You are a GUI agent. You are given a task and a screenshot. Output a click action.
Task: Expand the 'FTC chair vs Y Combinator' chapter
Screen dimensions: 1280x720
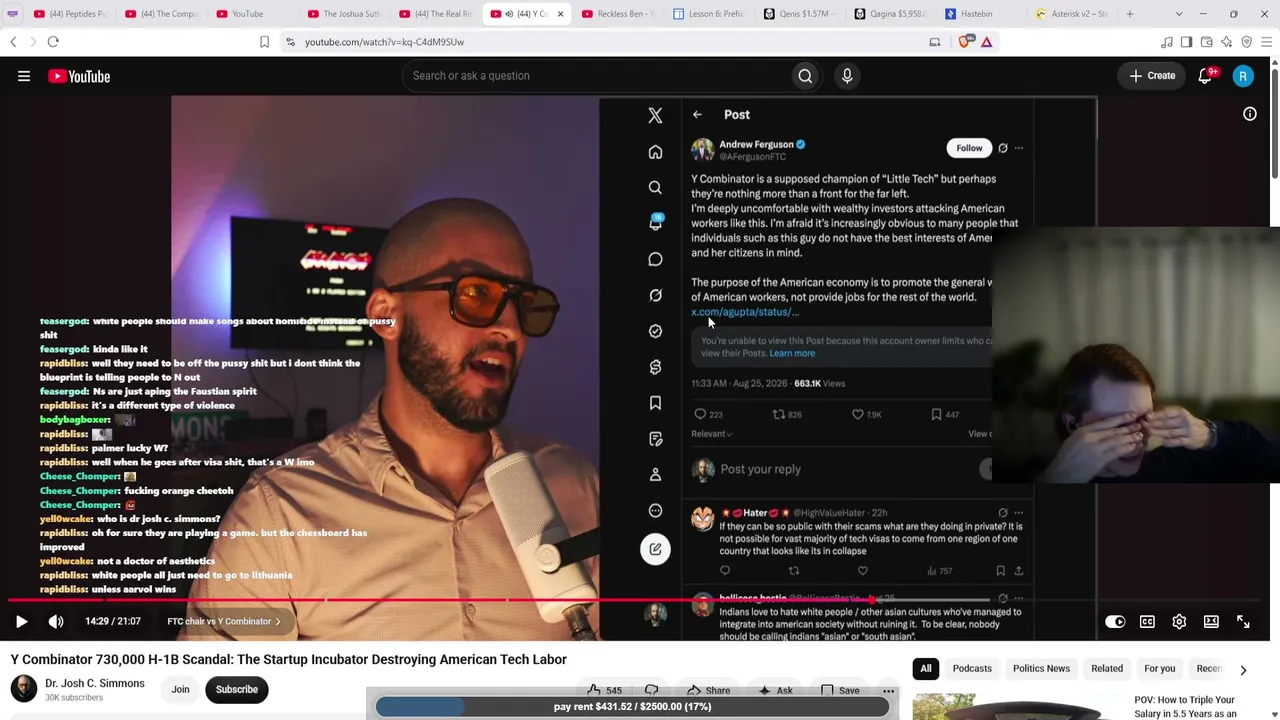(x=224, y=621)
